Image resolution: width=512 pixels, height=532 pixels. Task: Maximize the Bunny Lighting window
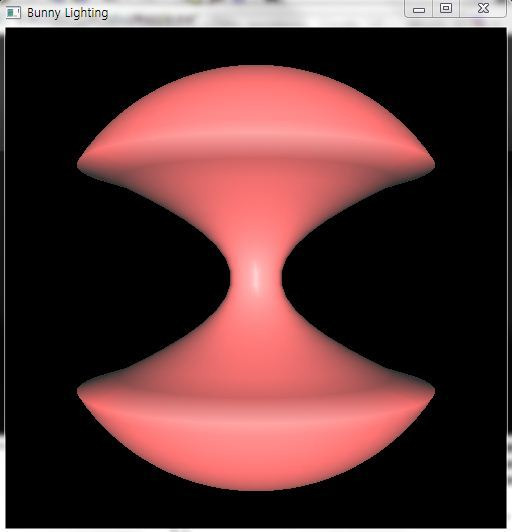point(446,8)
